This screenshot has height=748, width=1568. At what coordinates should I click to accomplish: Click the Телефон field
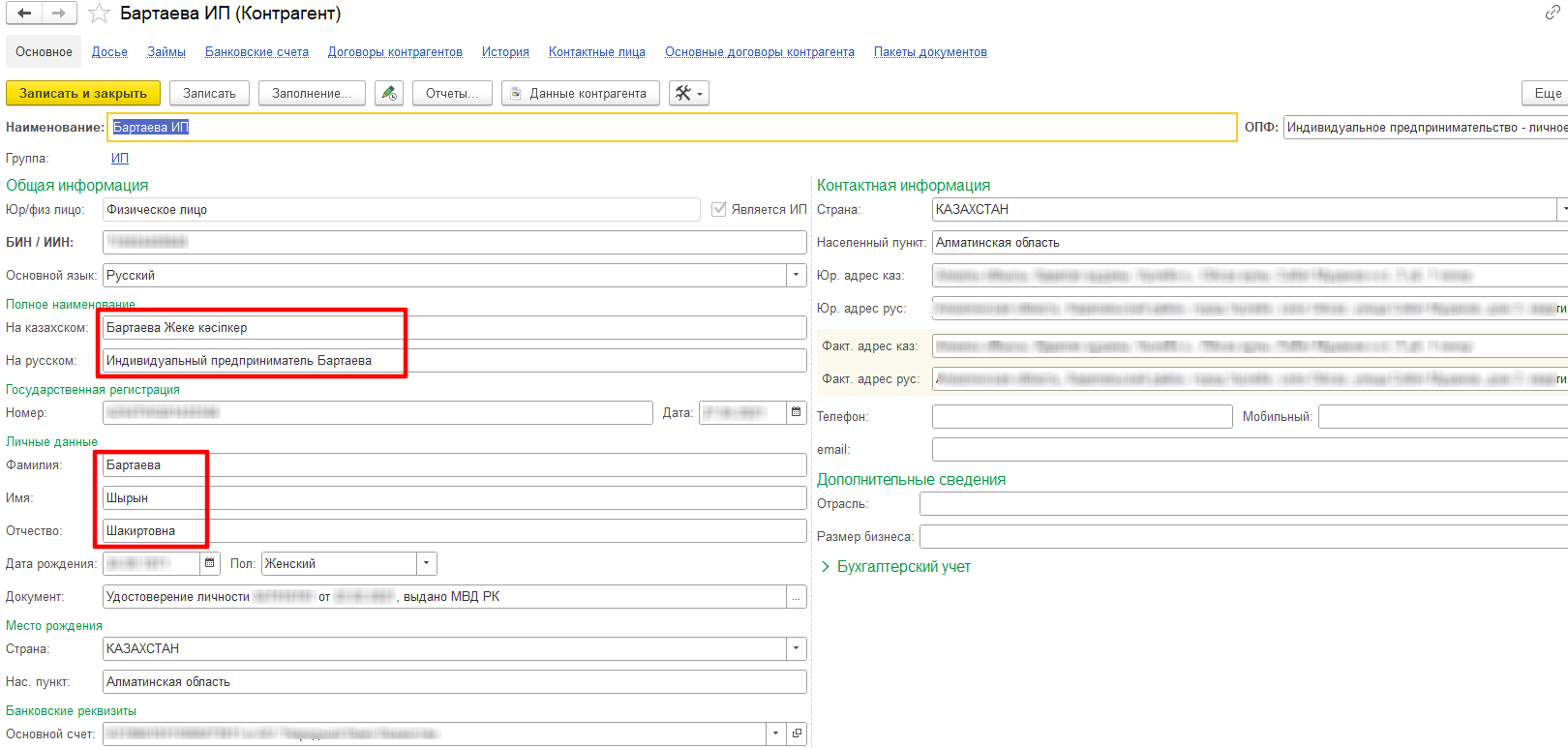1082,417
